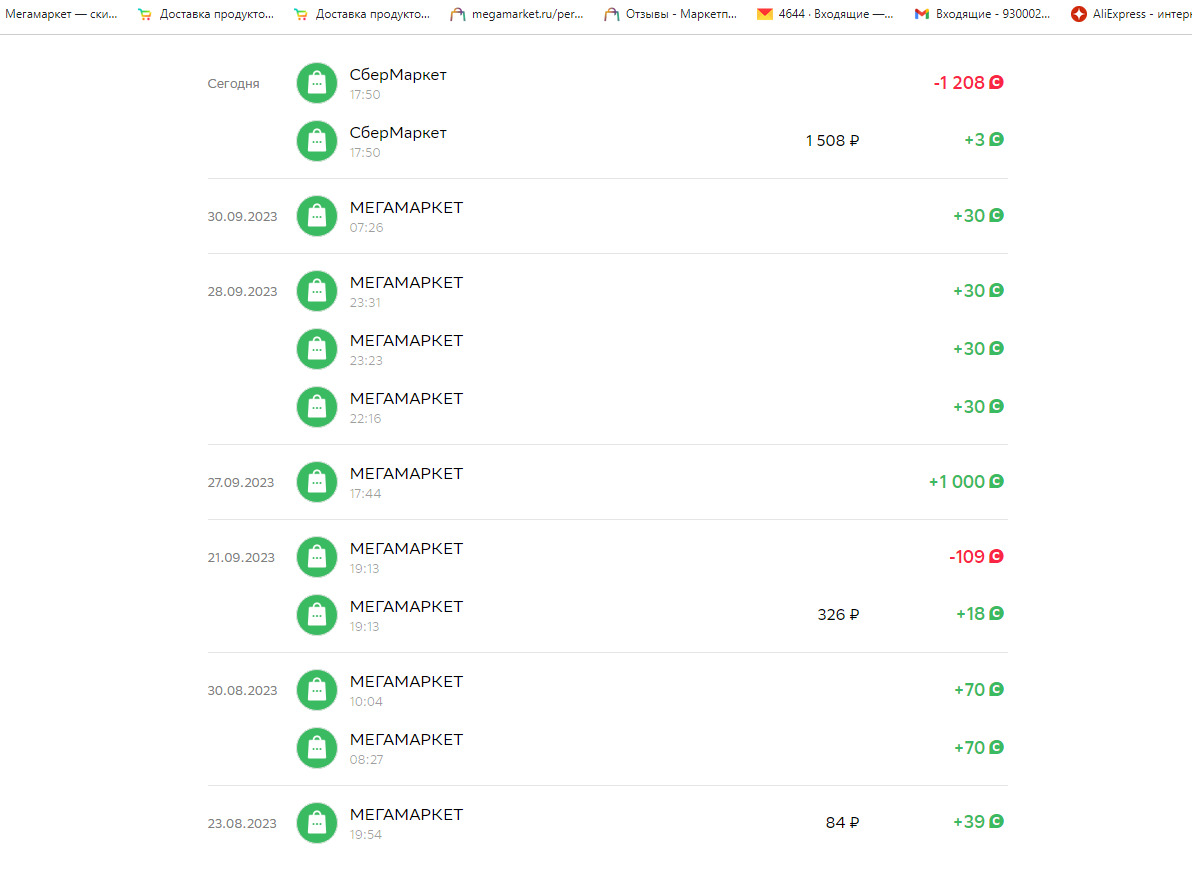
Task: Click МЕГАМАРКЕТ name in the 19:54 row
Action: pos(406,814)
